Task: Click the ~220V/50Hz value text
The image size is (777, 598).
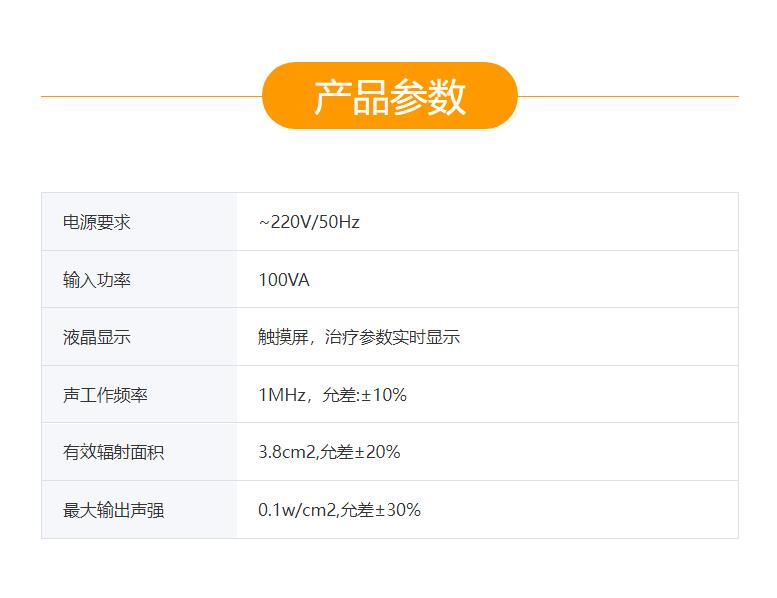Action: click(308, 222)
